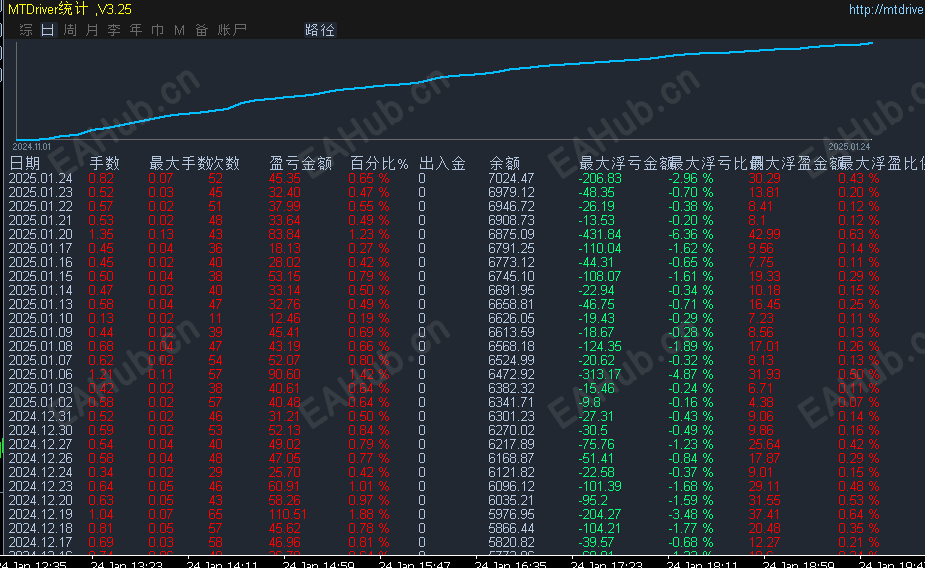Image resolution: width=925 pixels, height=568 pixels.
Task: Click the 2025.01.17 date cell
Action: [41, 248]
